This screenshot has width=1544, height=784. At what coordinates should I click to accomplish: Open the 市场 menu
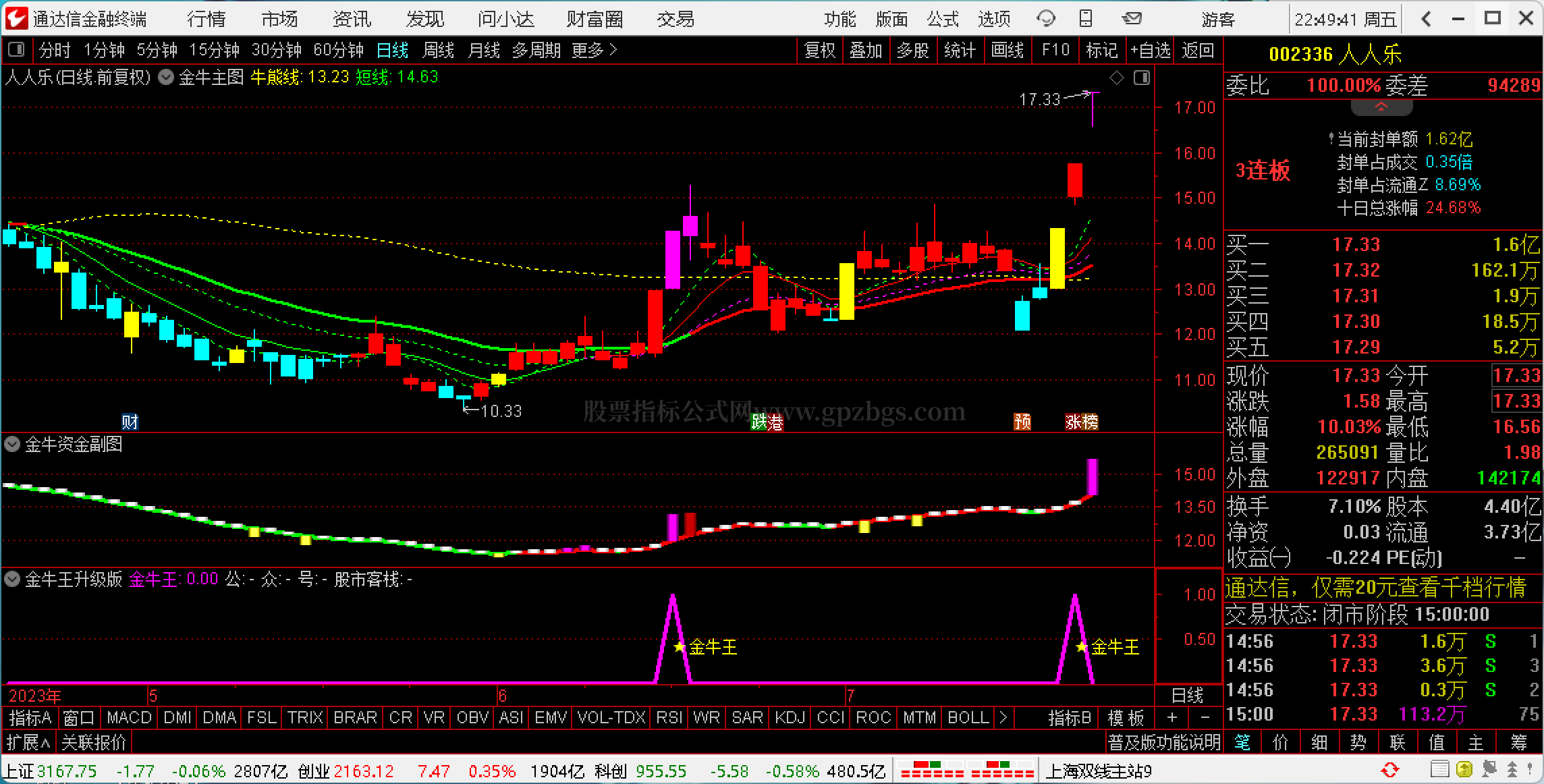[279, 19]
